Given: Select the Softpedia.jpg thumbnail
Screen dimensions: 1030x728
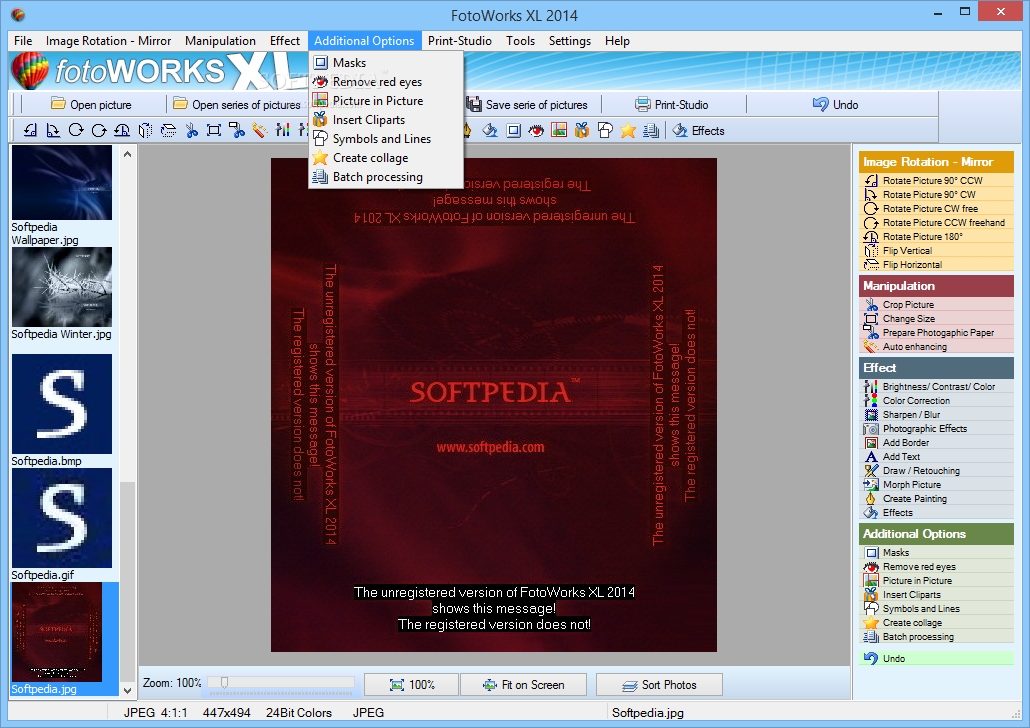Looking at the screenshot, I should [57, 632].
